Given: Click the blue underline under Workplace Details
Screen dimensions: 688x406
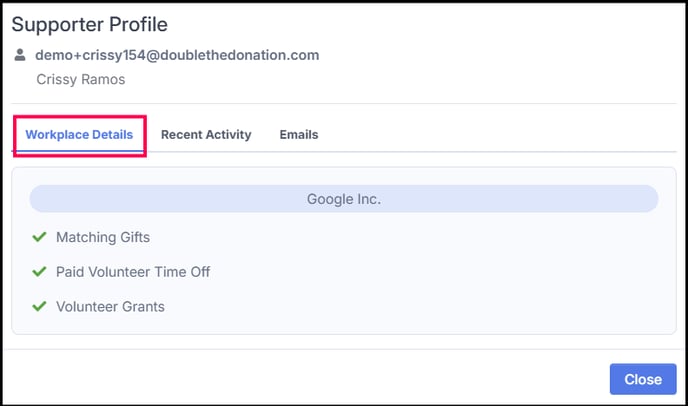Looking at the screenshot, I should [x=79, y=151].
